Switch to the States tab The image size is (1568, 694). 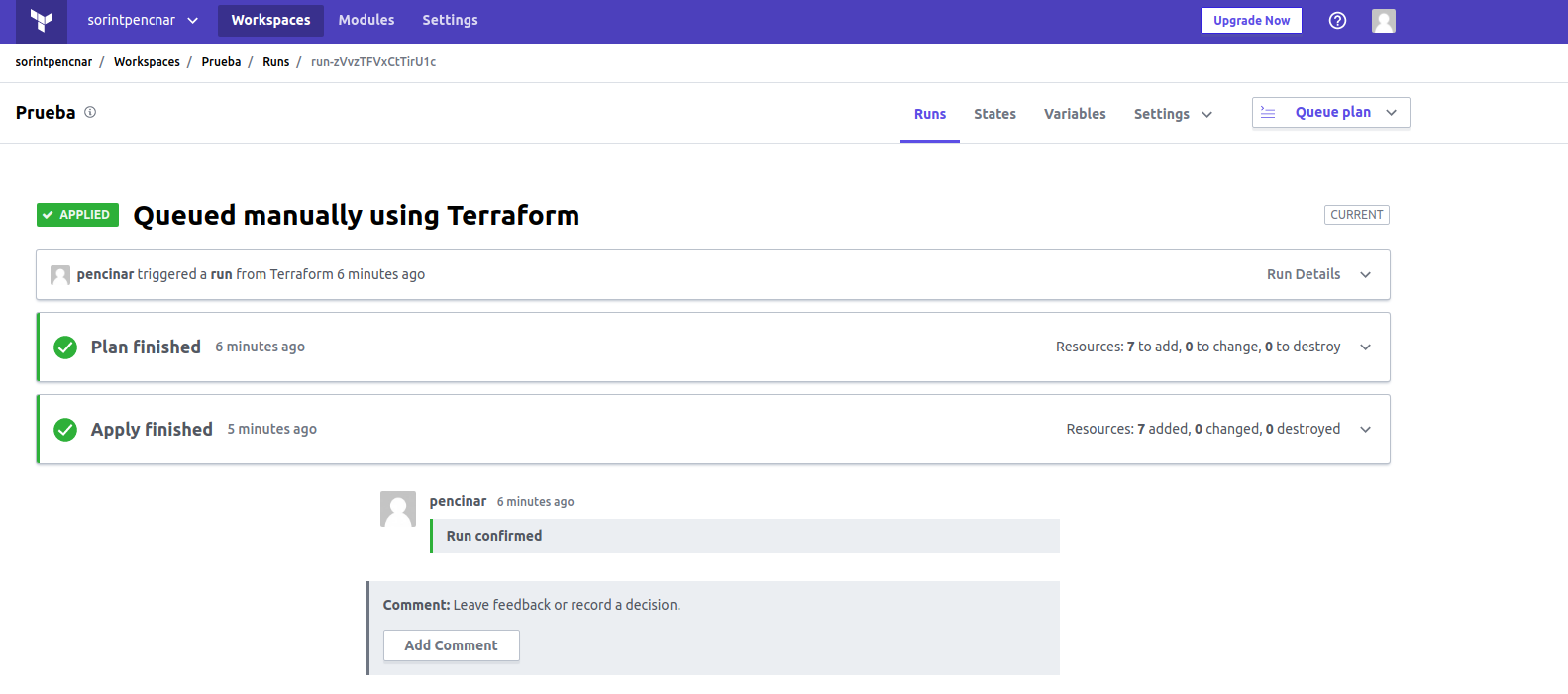(x=994, y=114)
